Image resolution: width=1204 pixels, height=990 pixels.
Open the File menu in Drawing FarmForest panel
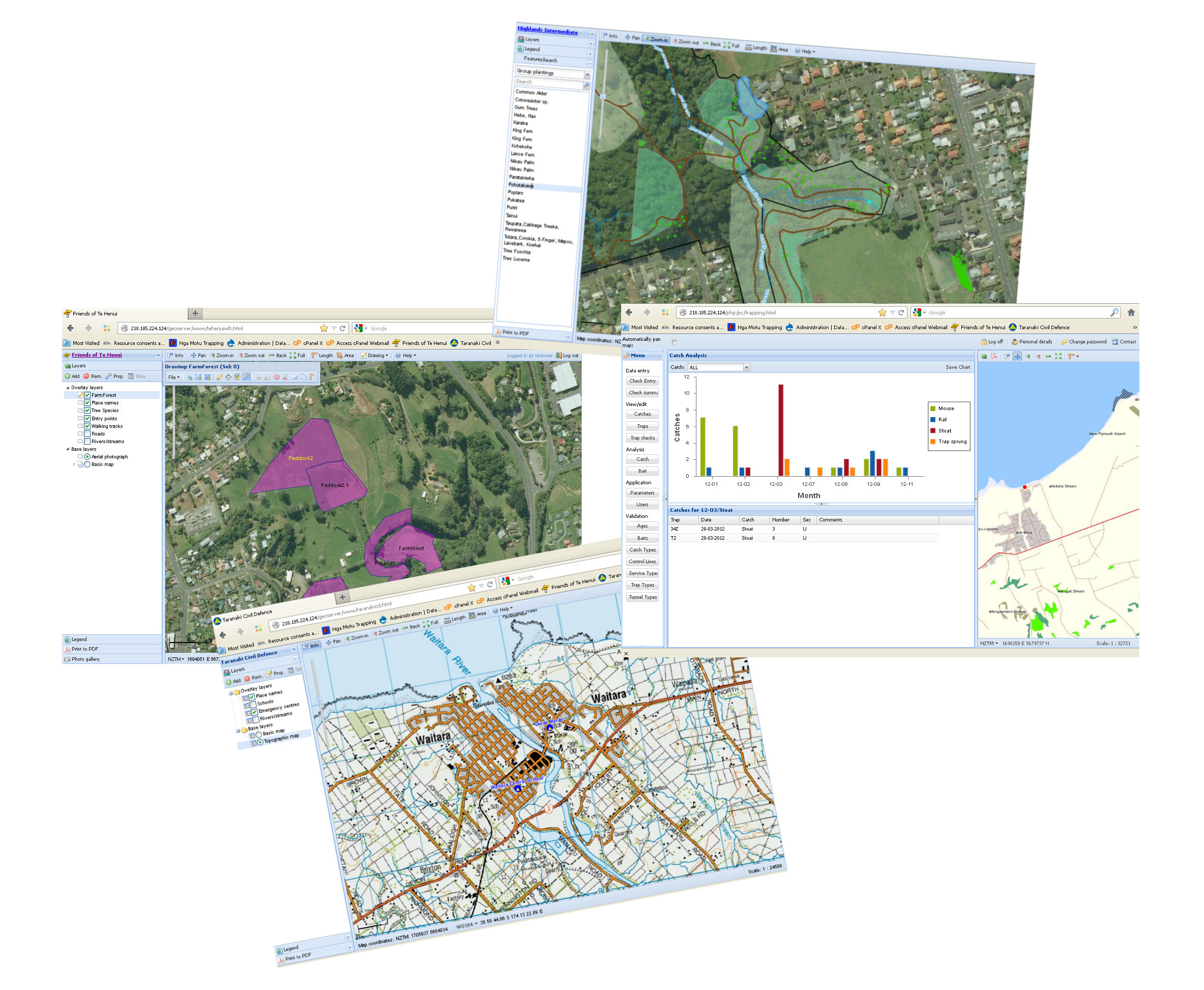[173, 377]
